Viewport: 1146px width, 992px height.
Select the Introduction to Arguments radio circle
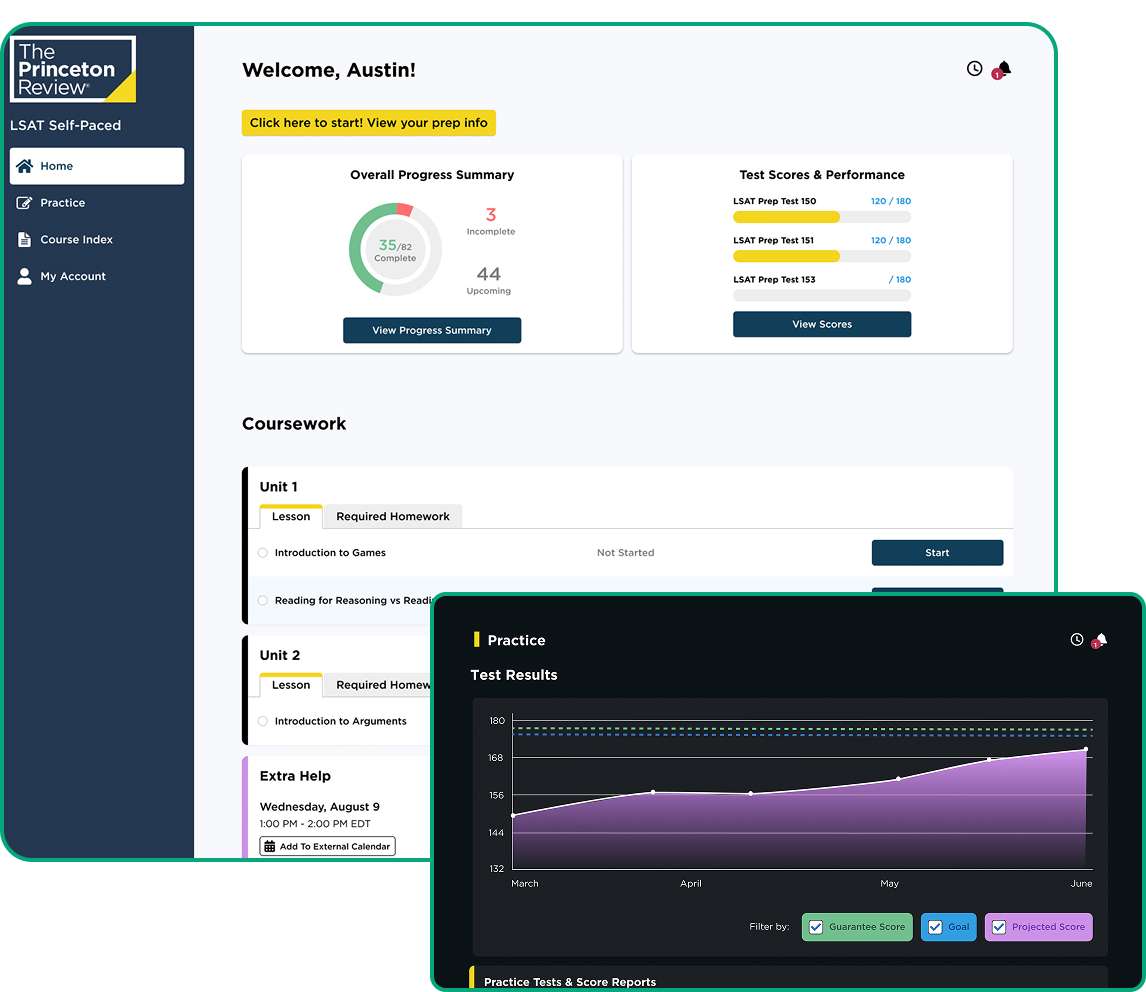click(263, 721)
